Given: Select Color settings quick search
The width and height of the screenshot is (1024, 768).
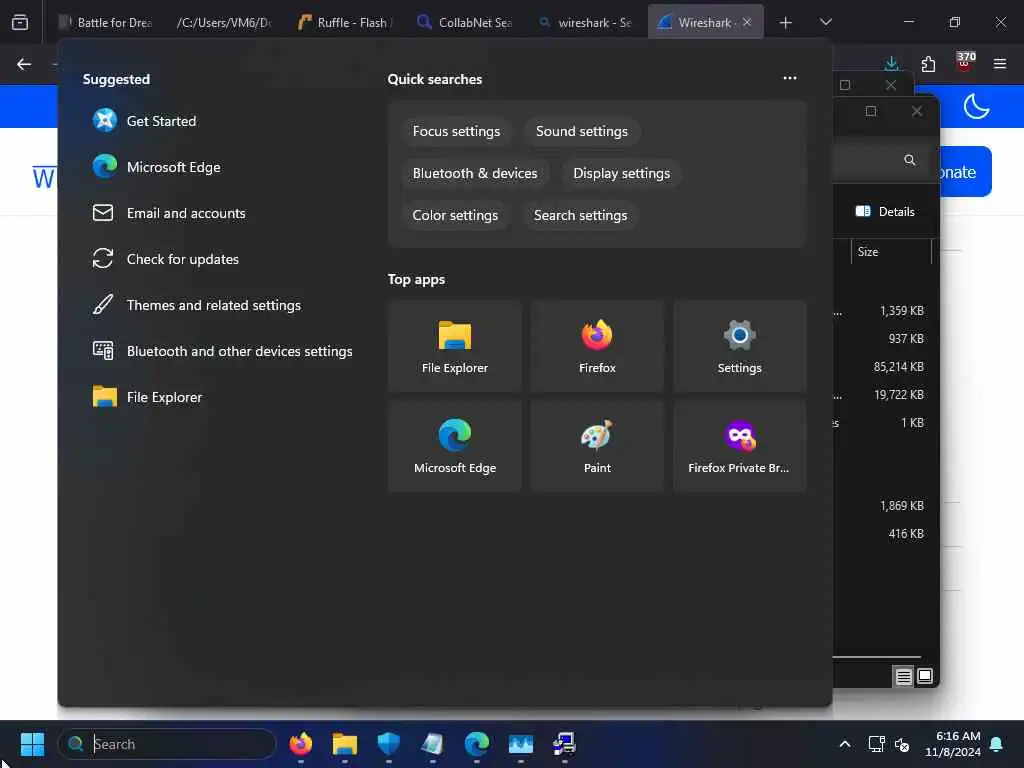Looking at the screenshot, I should [455, 215].
